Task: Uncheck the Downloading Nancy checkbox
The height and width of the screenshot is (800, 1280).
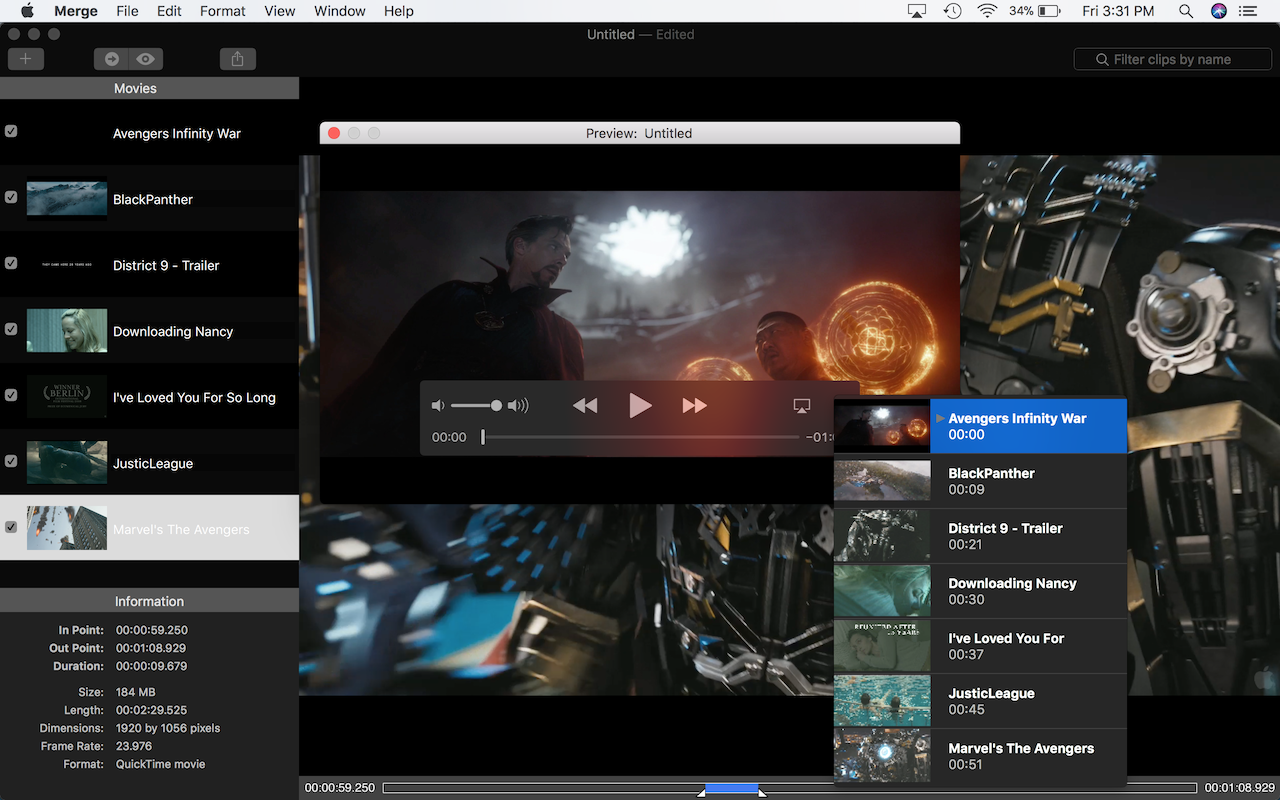Action: tap(11, 329)
